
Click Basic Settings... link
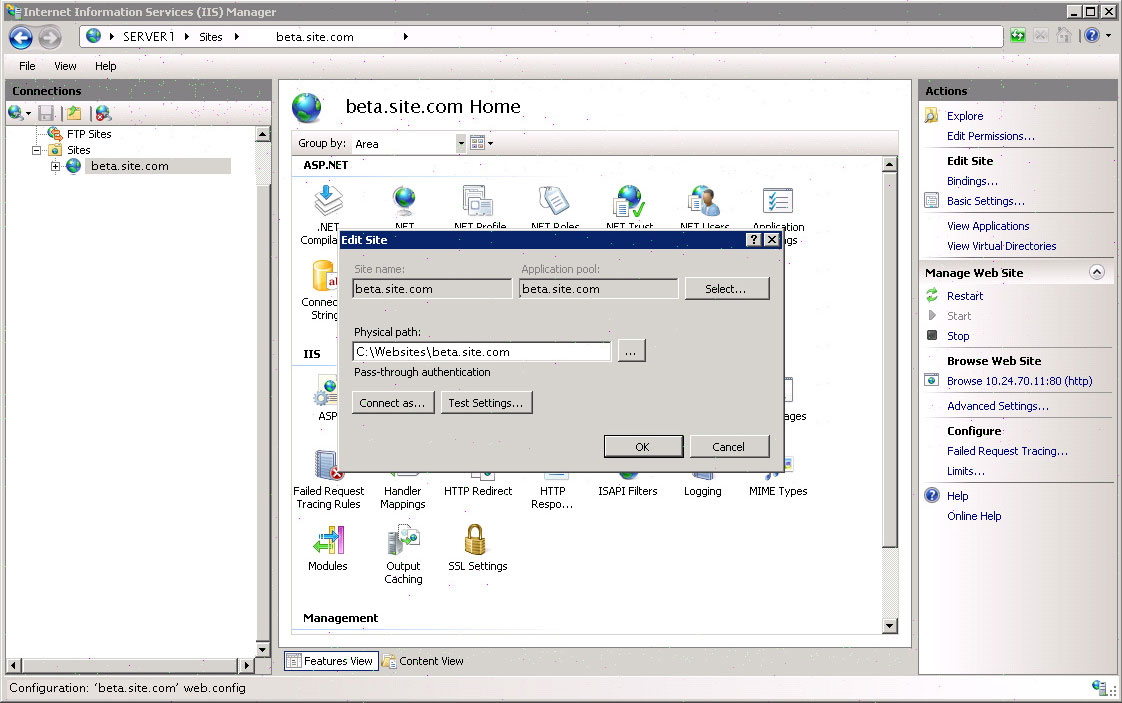coord(985,201)
